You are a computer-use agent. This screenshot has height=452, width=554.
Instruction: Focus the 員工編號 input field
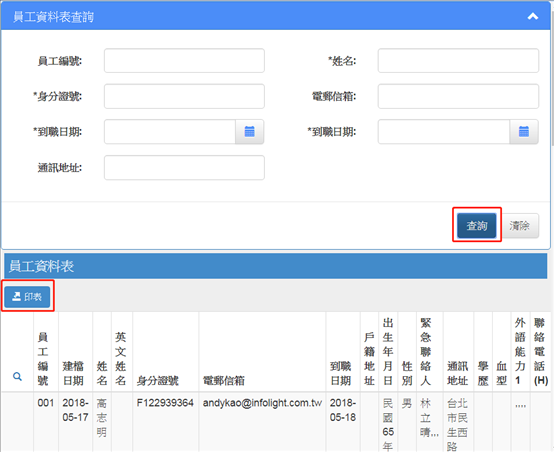(x=184, y=61)
